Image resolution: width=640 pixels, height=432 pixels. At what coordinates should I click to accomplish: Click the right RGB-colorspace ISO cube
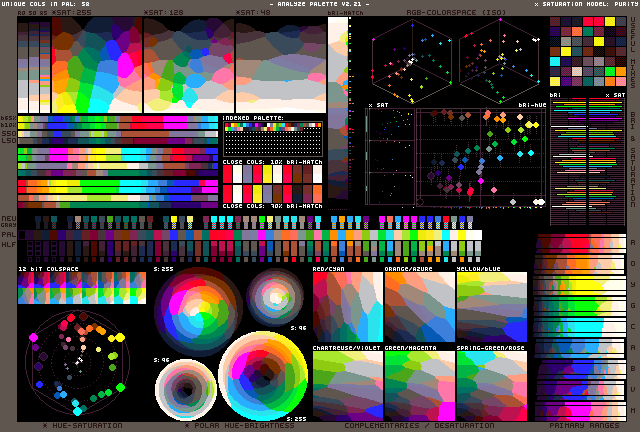tap(500, 58)
